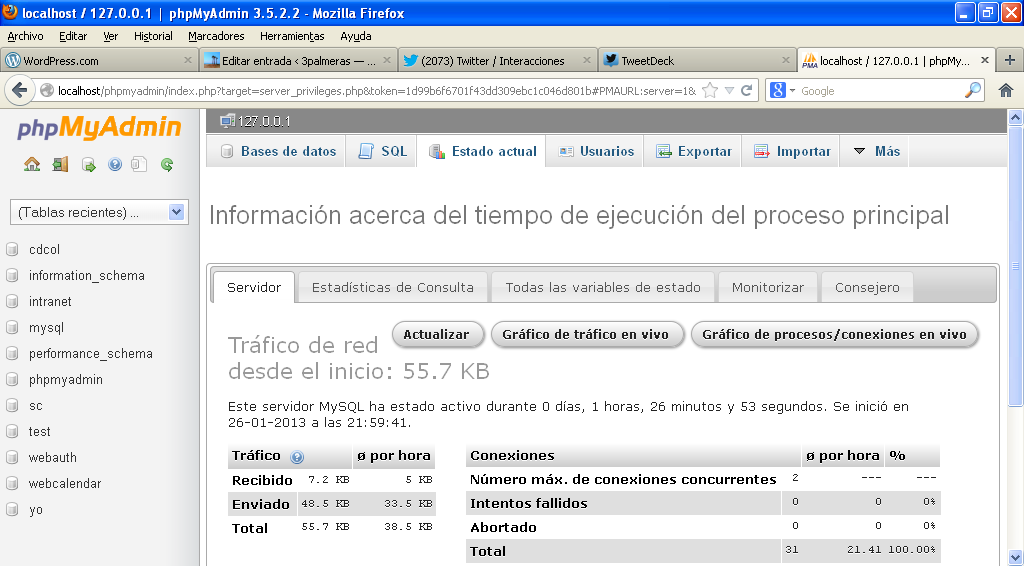Select the information_schema database
The width and height of the screenshot is (1024, 566).
coord(86,276)
